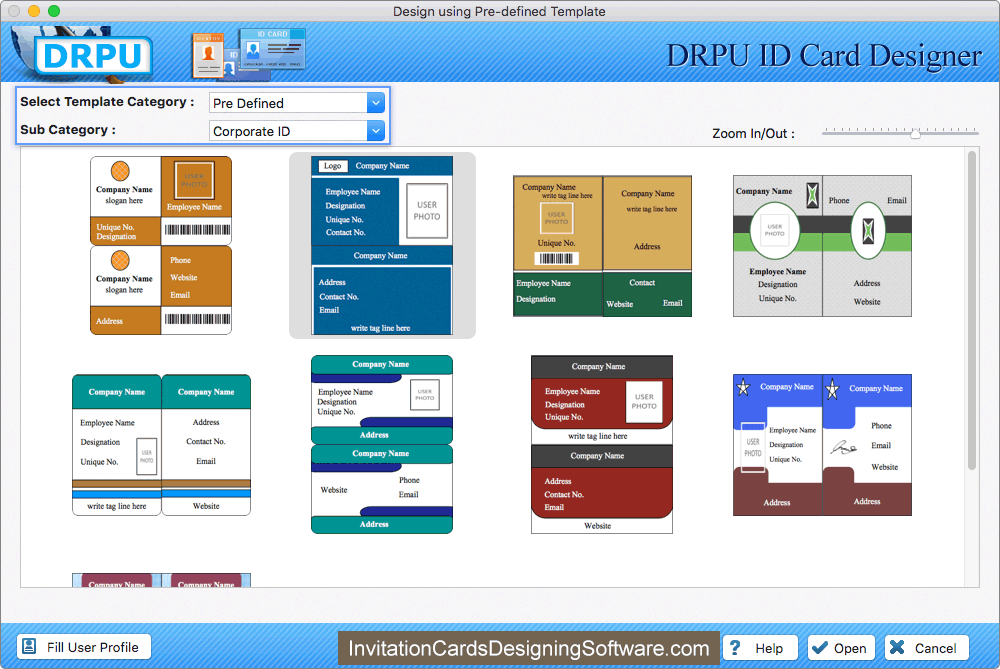Click the question mark Help icon
The image size is (1000, 669).
tap(735, 647)
